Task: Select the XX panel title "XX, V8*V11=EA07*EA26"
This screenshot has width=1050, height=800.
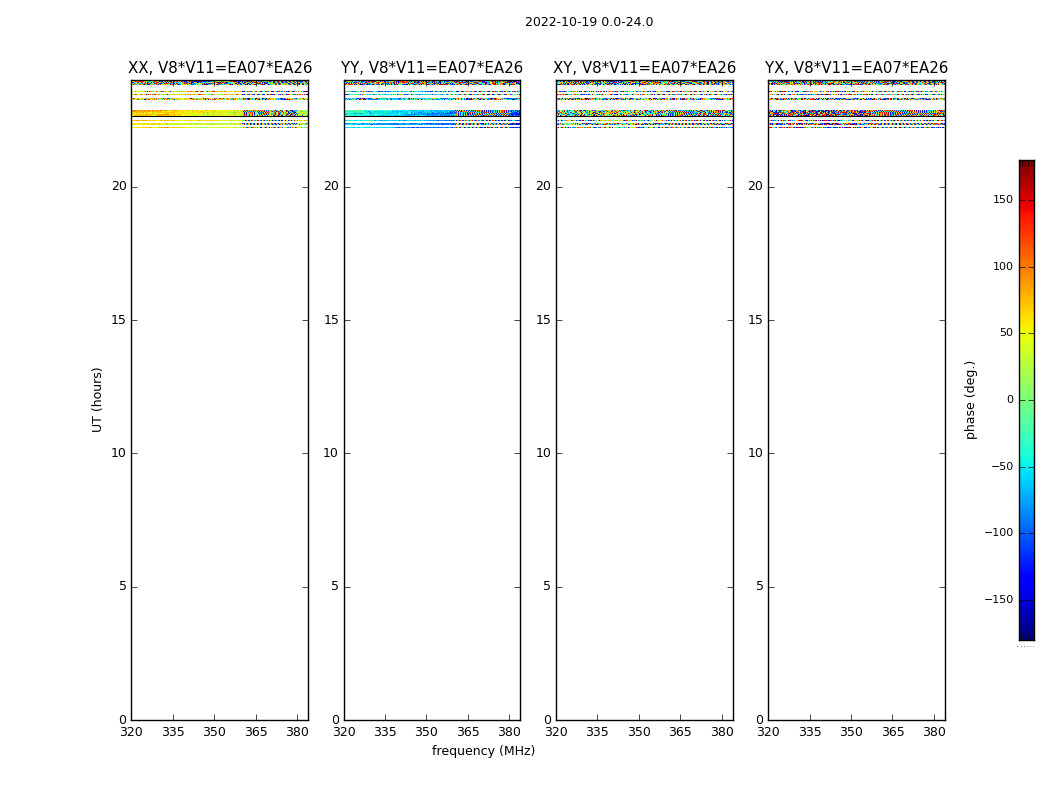Action: [220, 68]
